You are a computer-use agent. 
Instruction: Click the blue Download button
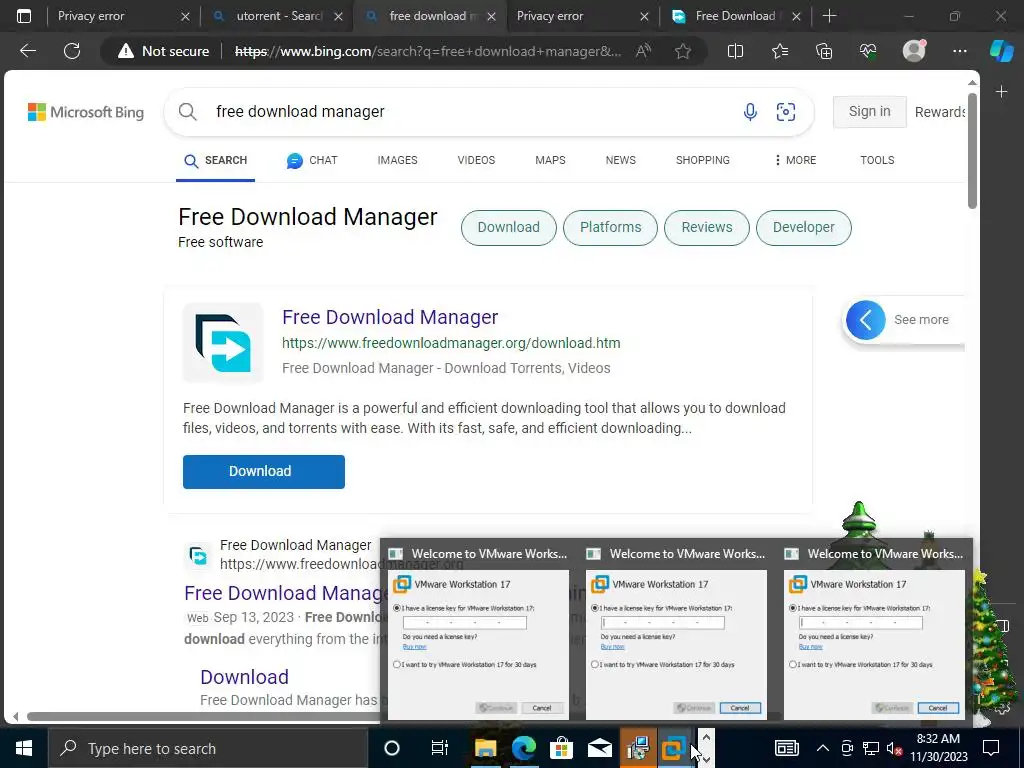click(264, 472)
